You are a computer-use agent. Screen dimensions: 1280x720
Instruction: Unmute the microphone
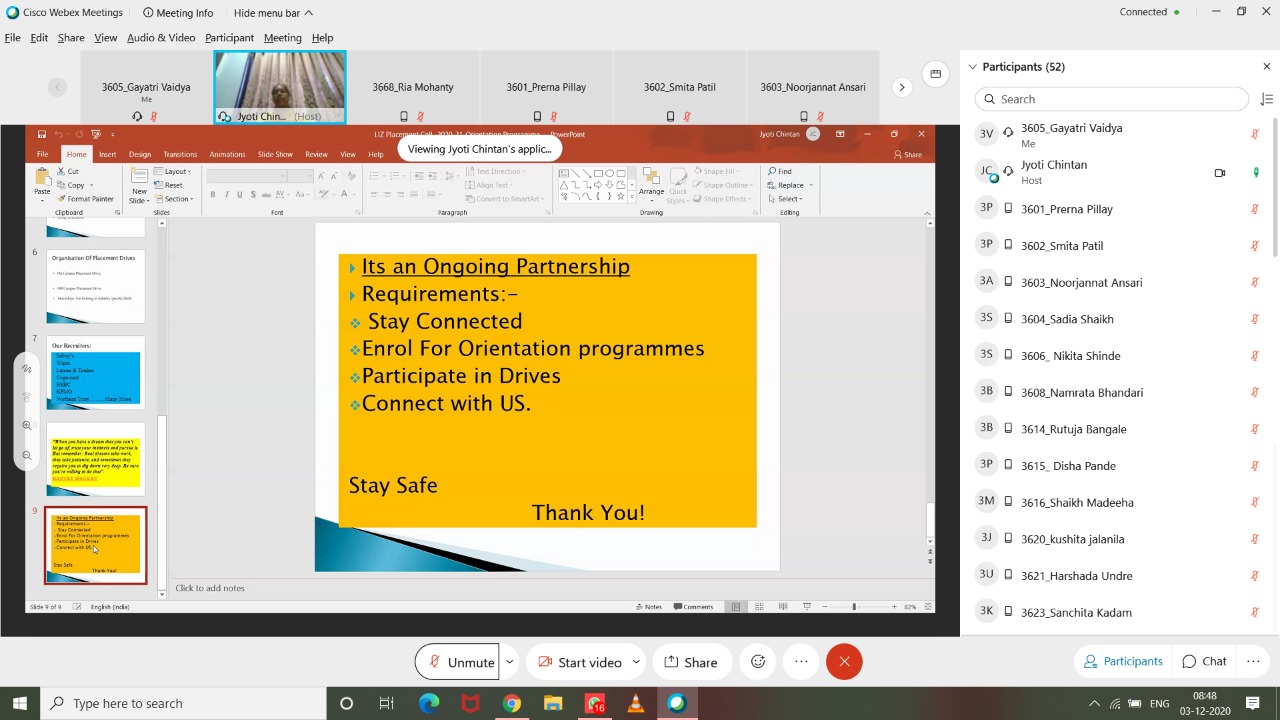click(460, 662)
